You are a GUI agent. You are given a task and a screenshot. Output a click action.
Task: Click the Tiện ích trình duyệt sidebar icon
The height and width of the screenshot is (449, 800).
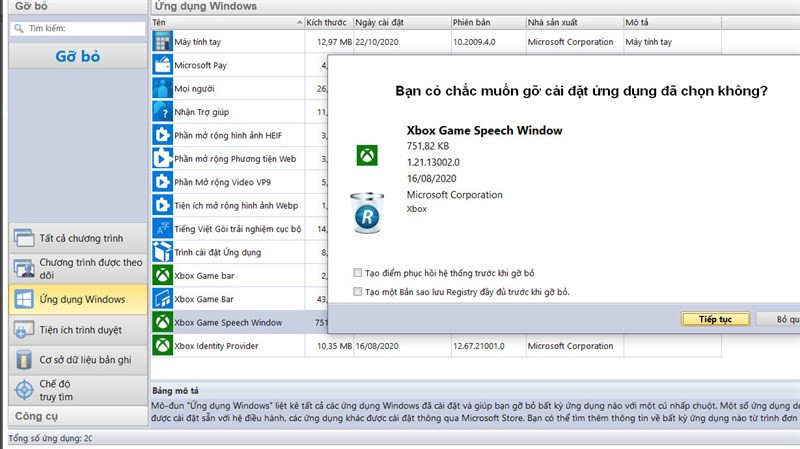point(24,330)
